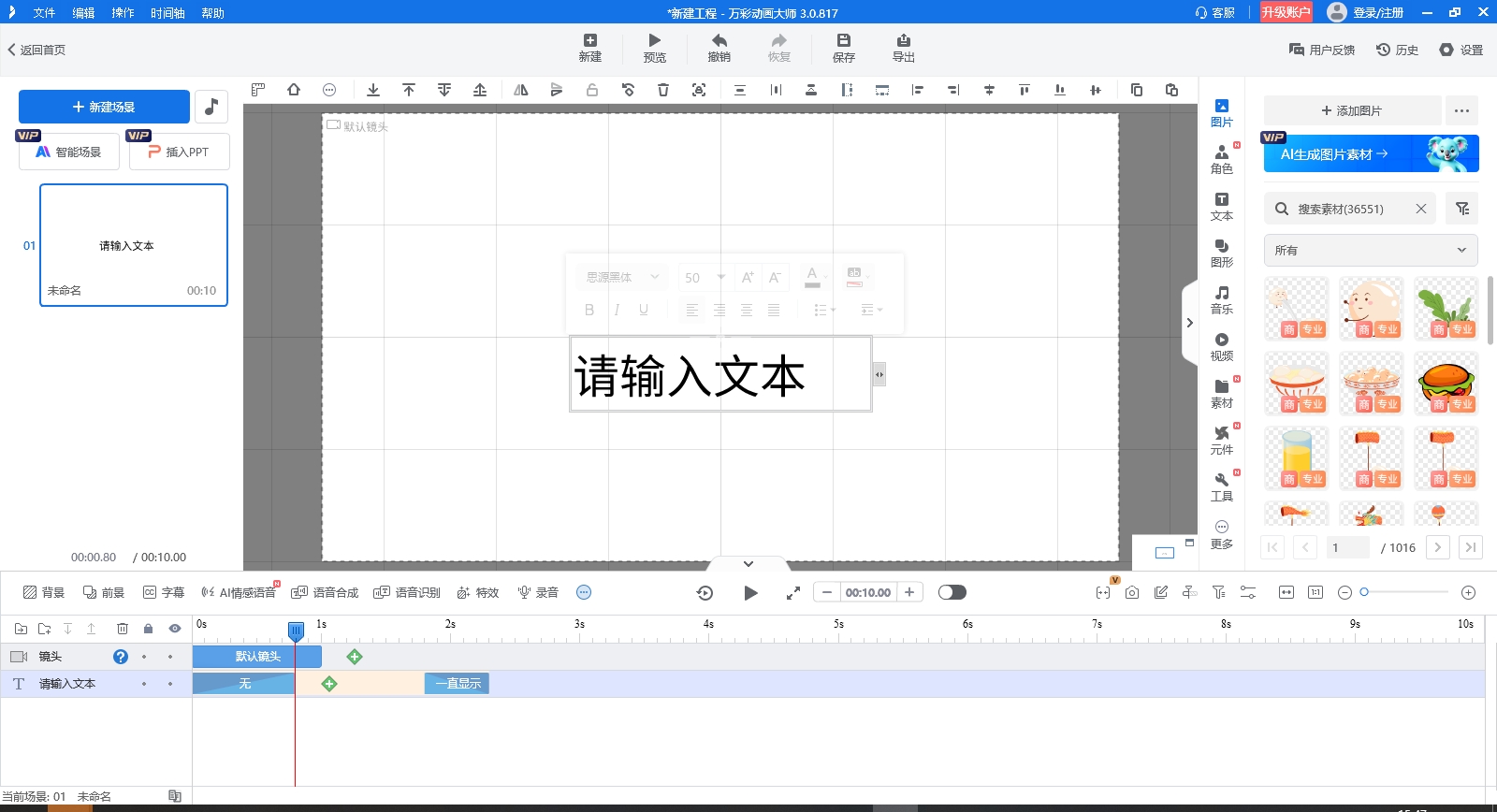
Task: Collapse the canvas bottom chevron expander
Action: coord(748,563)
